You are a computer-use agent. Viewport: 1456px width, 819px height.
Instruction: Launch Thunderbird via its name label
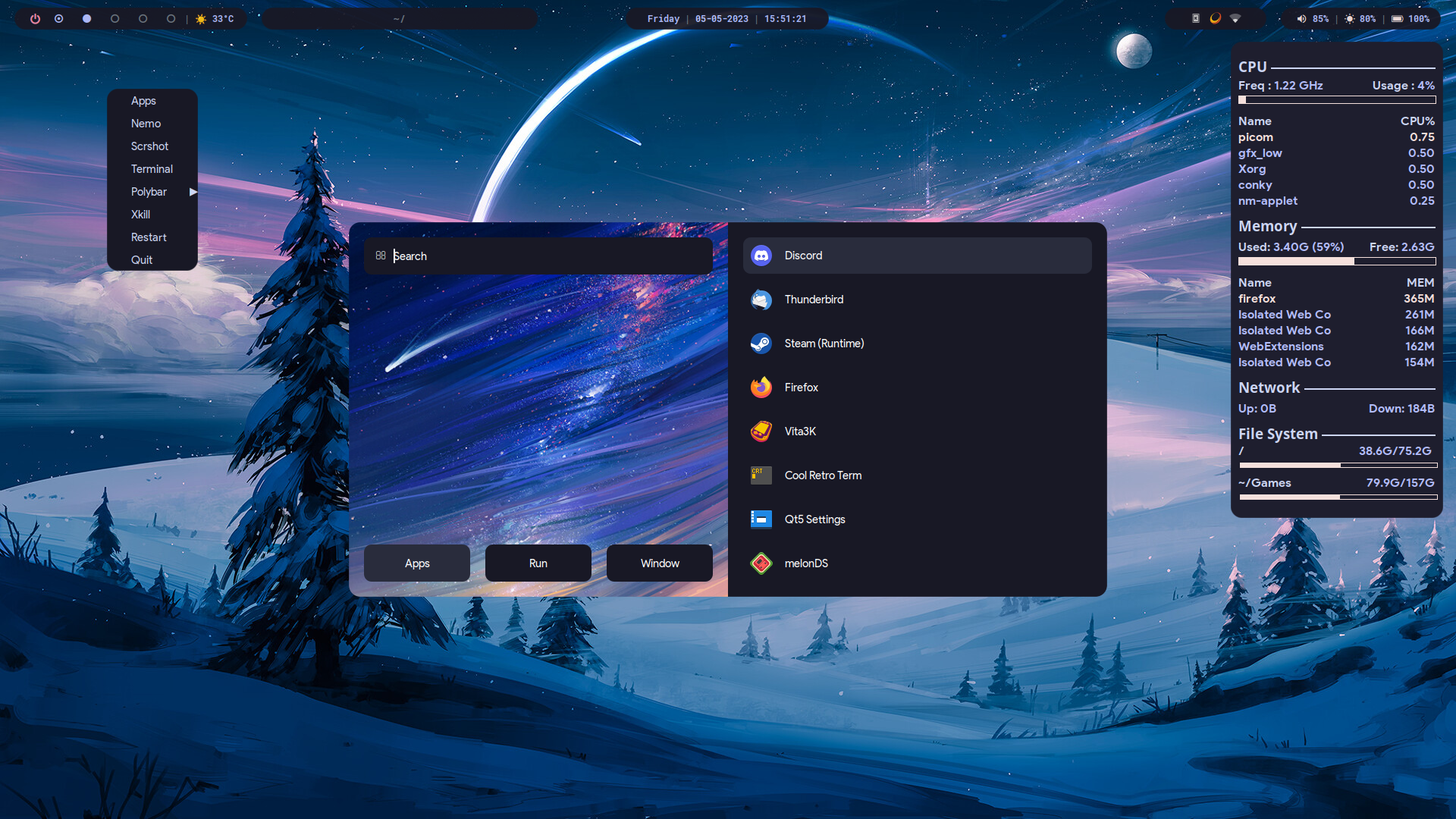[x=814, y=300]
